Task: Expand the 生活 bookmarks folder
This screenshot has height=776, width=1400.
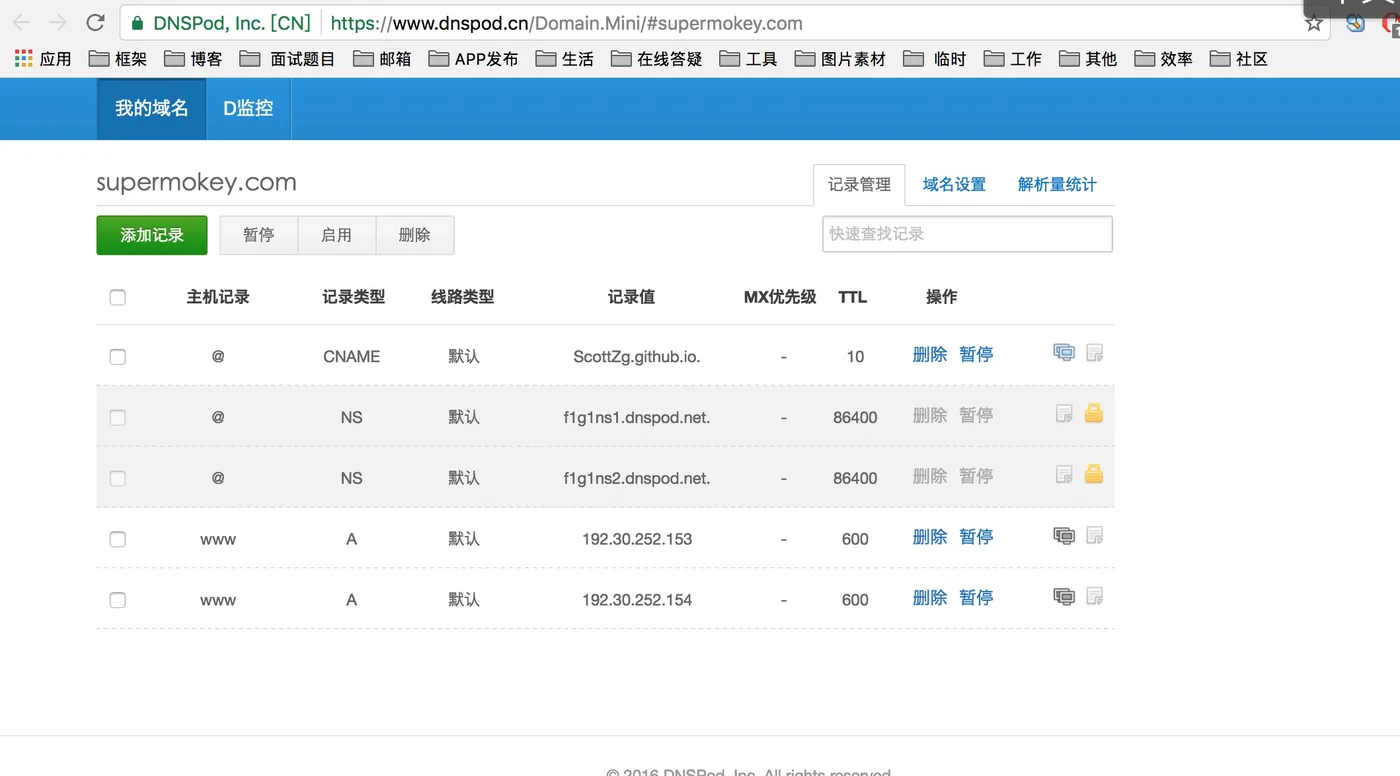Action: tap(565, 59)
